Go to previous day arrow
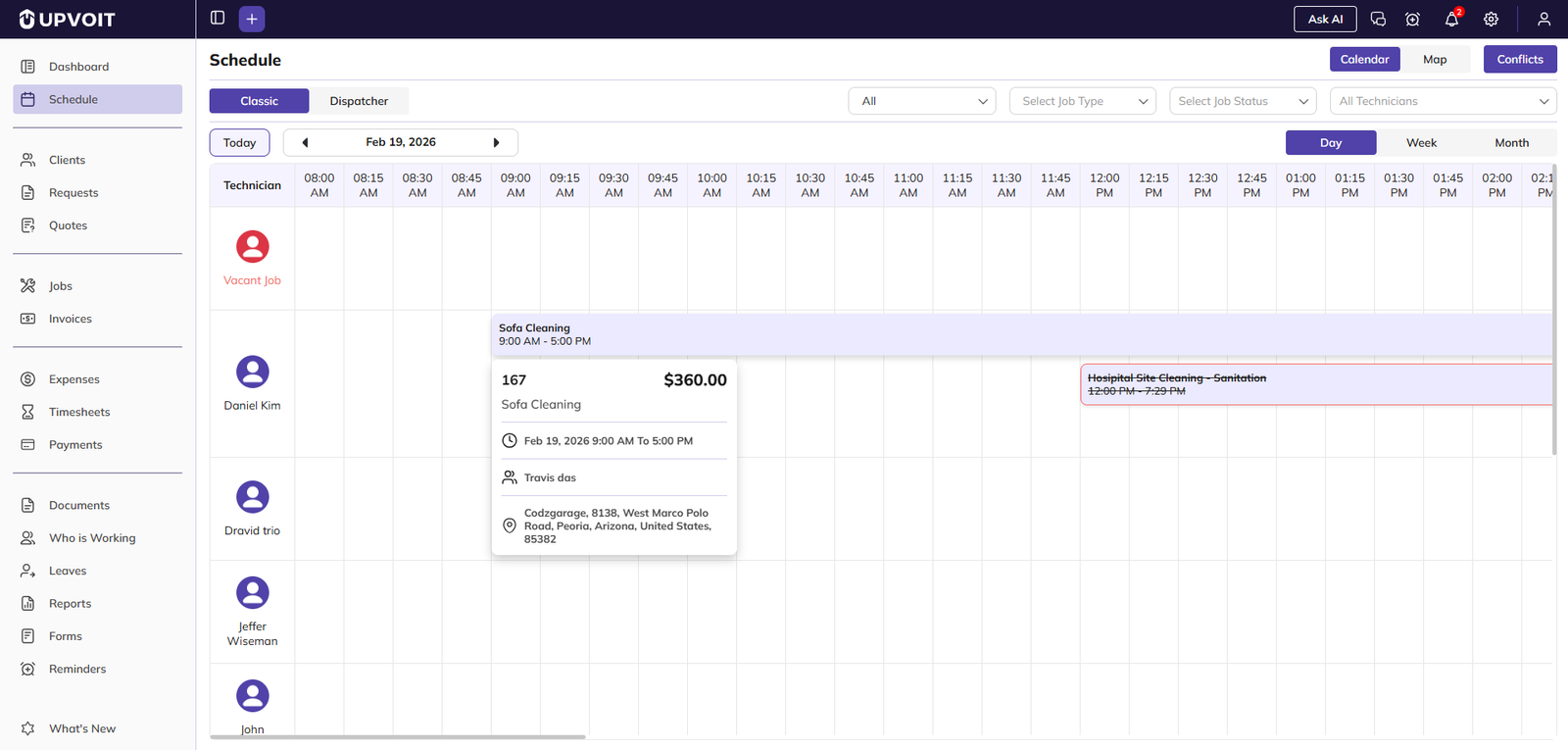Screen dimensions: 1568x750 pyautogui.click(x=305, y=142)
